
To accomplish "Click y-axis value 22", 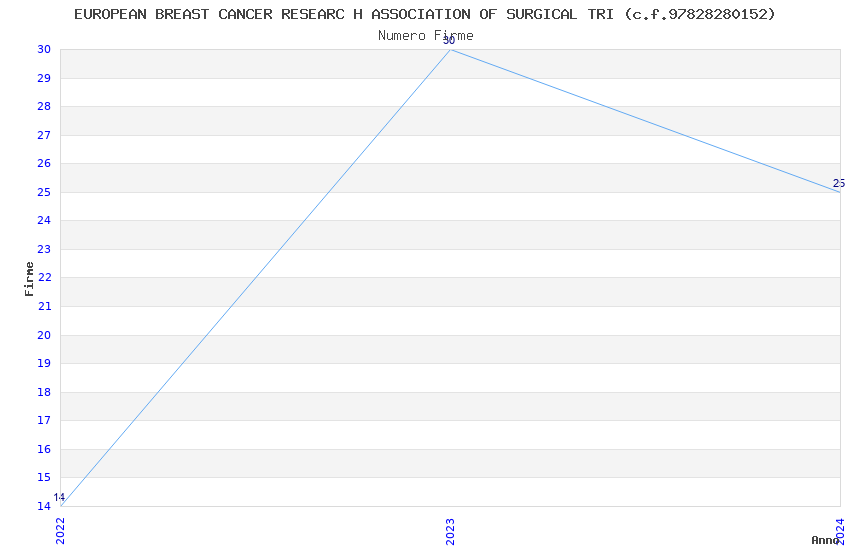I will [44, 277].
